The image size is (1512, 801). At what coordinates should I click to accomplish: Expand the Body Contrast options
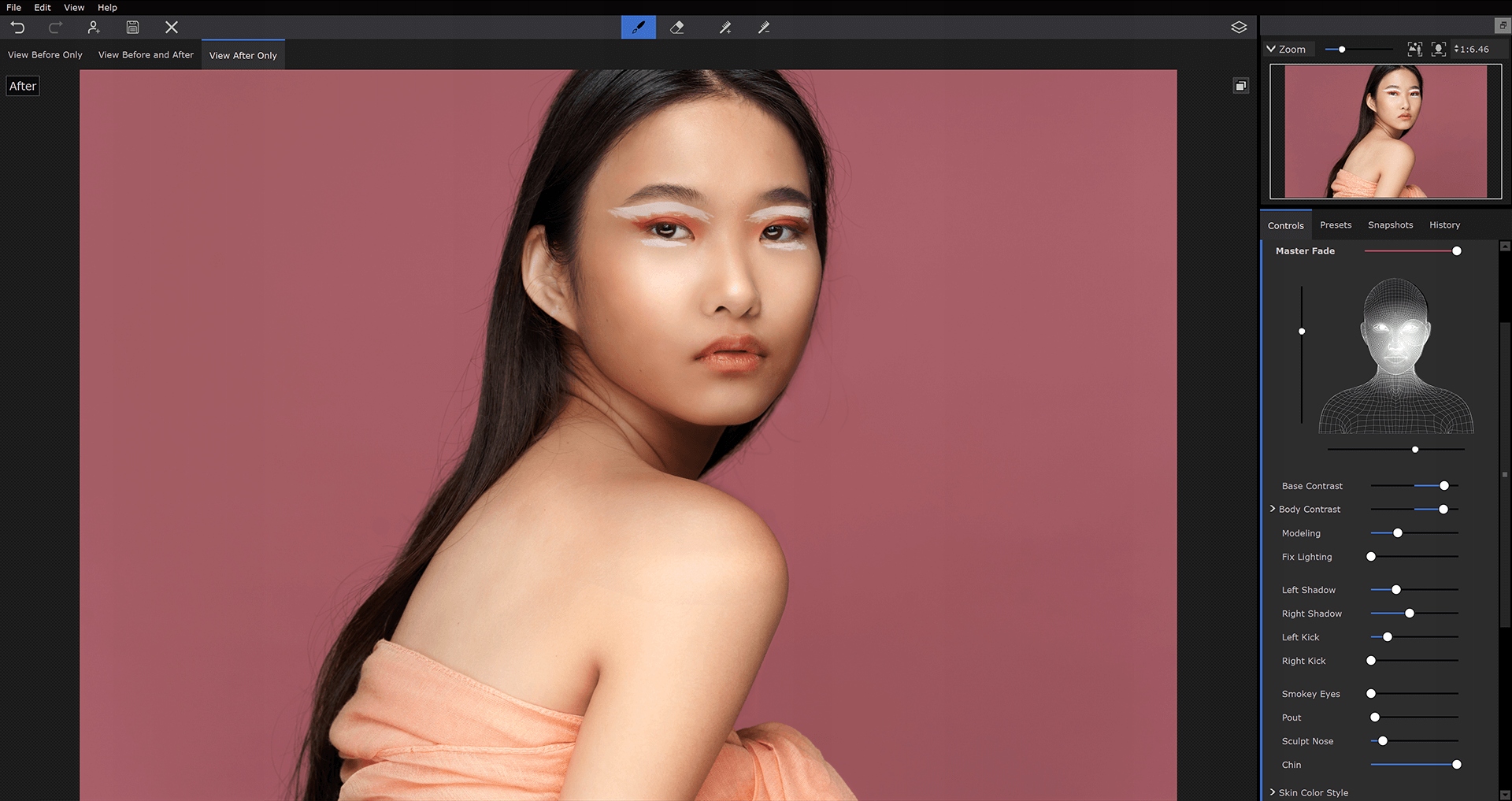click(x=1273, y=509)
